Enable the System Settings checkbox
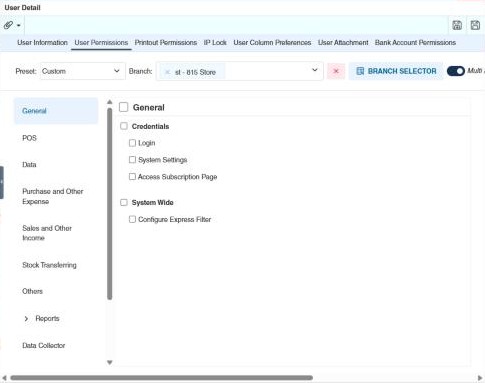This screenshot has width=485, height=383. (x=132, y=160)
